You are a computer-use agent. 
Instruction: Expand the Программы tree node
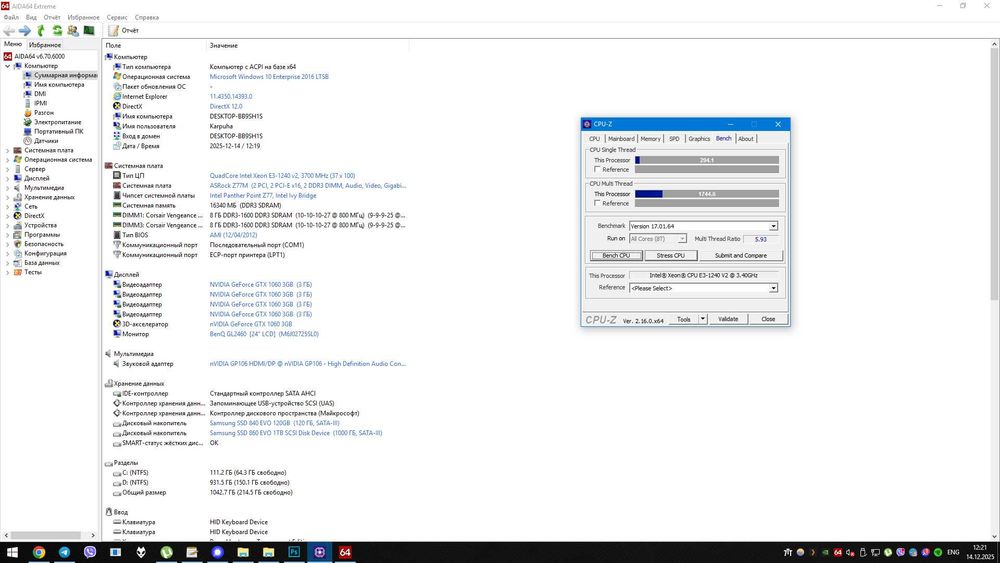point(8,235)
